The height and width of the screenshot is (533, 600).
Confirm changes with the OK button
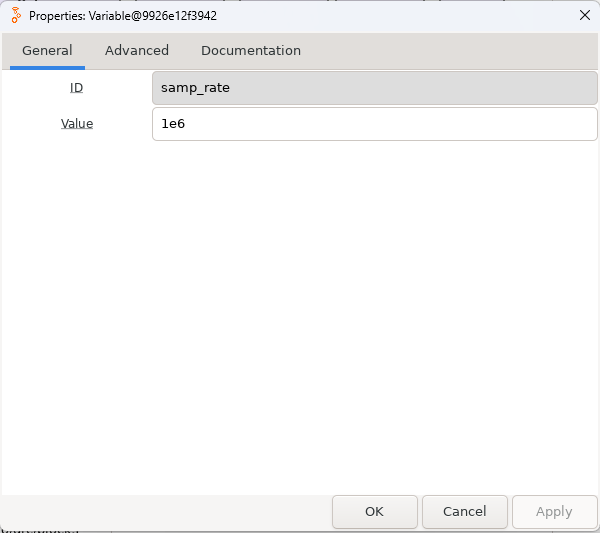click(x=374, y=512)
